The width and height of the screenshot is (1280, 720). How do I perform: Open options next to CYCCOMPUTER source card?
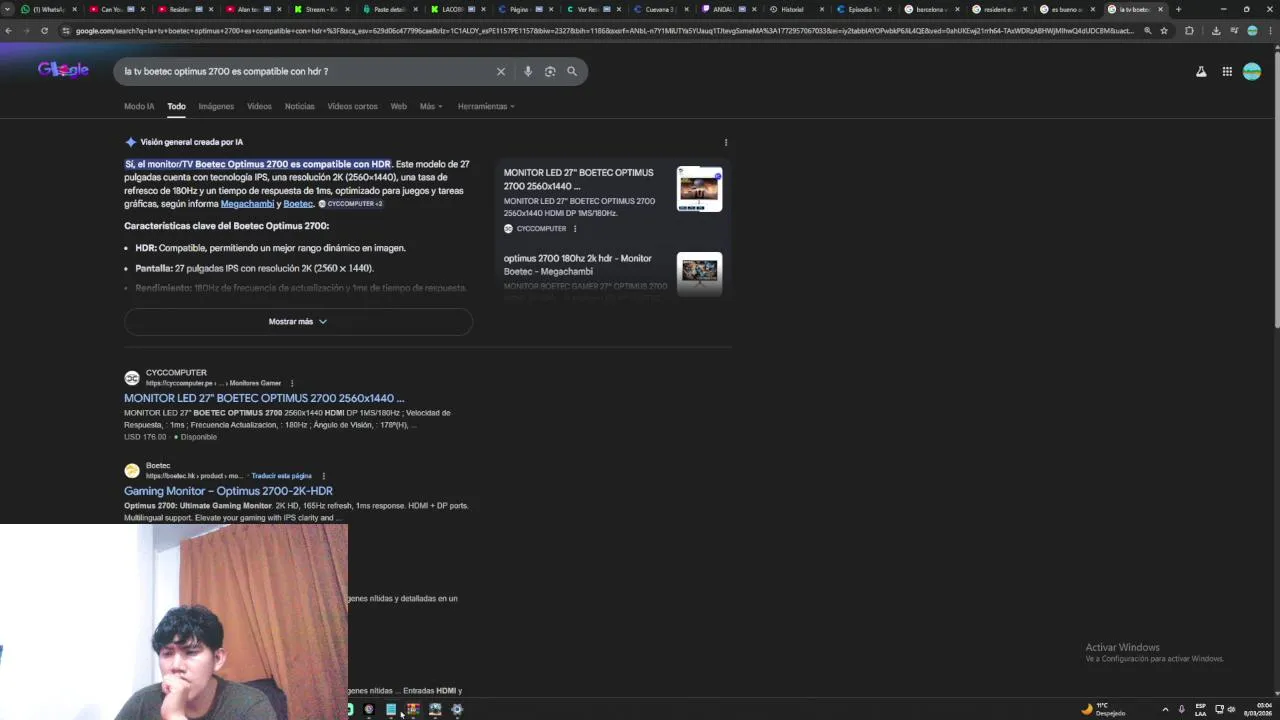575,229
